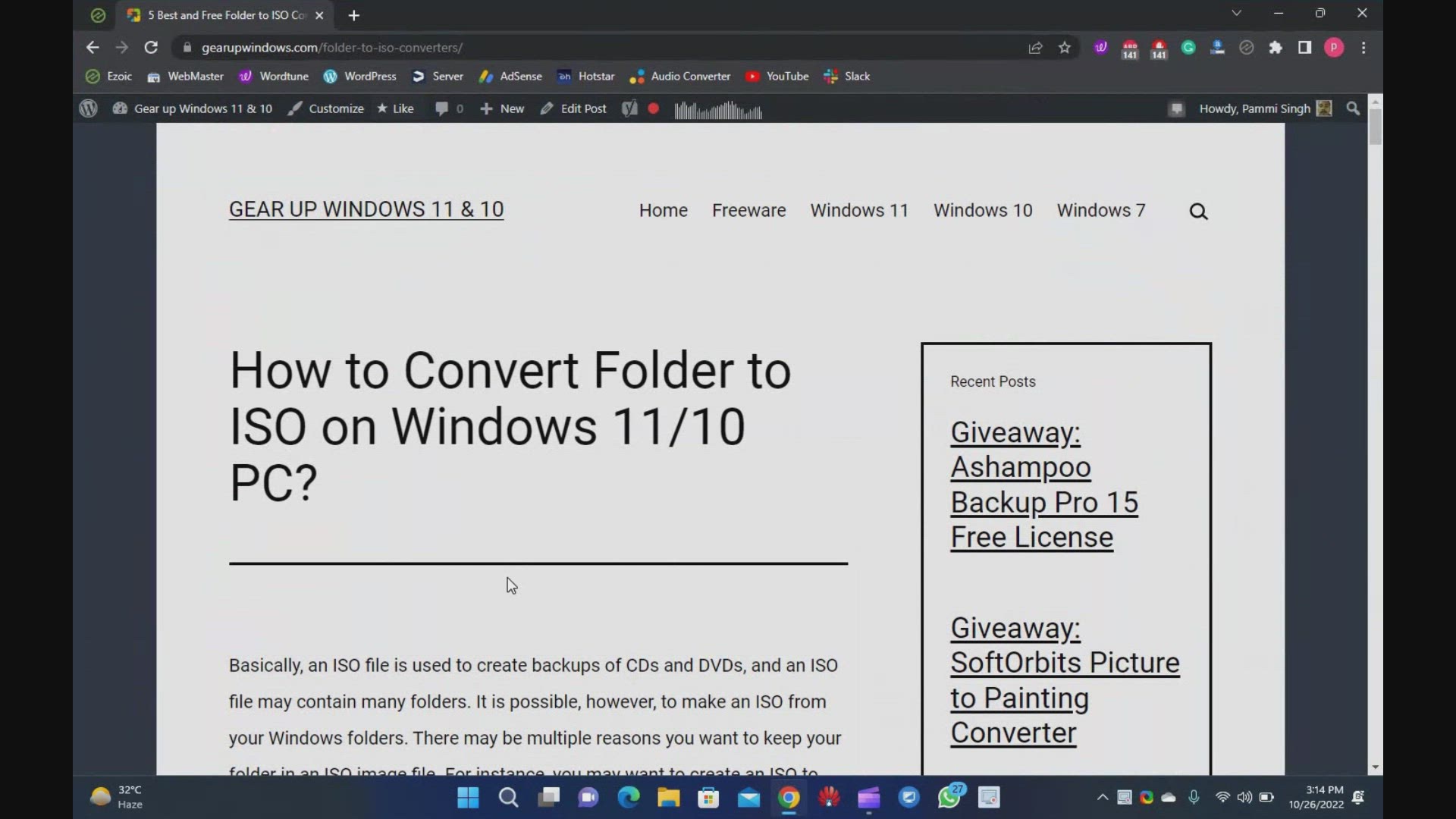The width and height of the screenshot is (1456, 819).
Task: Open the notifications icon beside Howdy
Action: (1176, 109)
